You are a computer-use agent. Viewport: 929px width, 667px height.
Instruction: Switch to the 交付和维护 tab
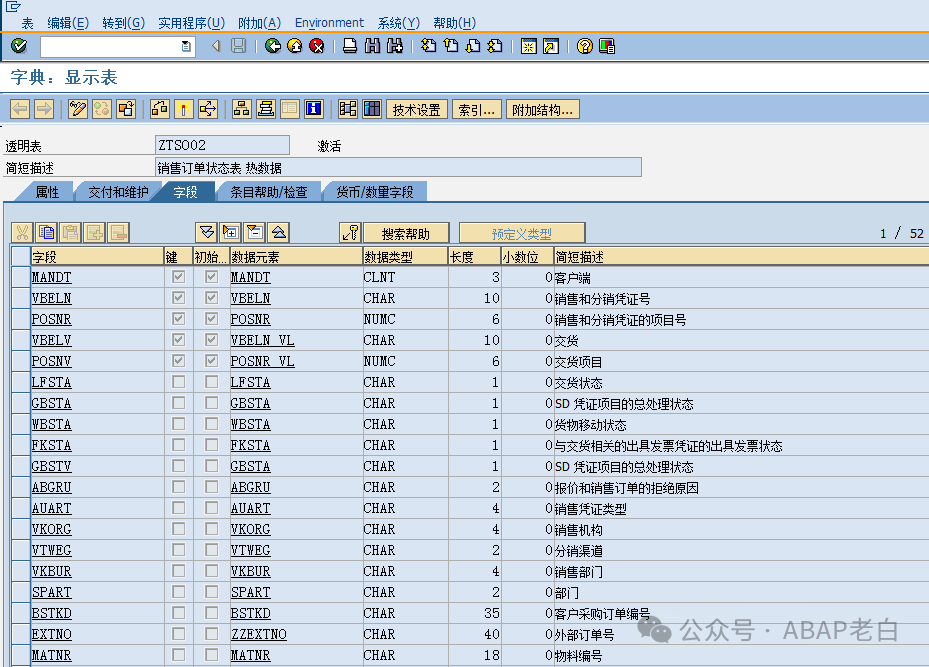click(x=118, y=192)
